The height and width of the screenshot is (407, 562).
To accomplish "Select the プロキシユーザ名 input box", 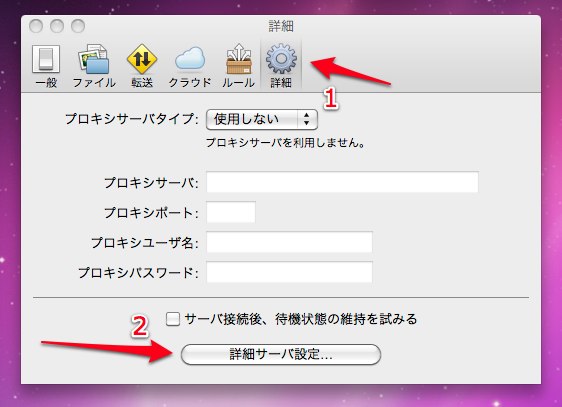I will (289, 242).
